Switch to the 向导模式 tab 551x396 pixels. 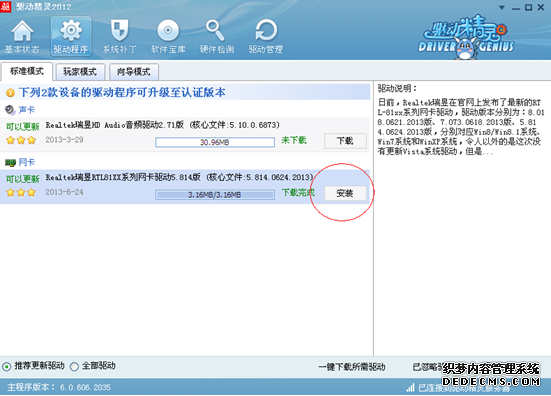point(134,72)
